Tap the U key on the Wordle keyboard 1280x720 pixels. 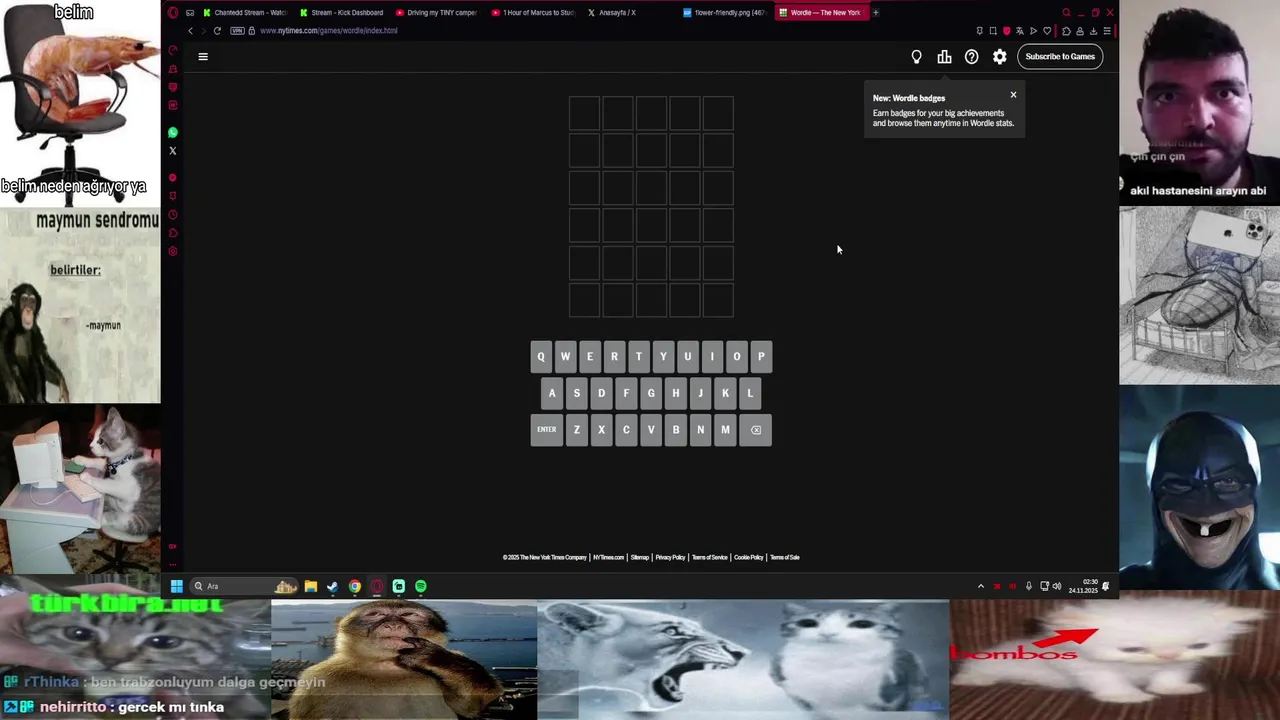[x=688, y=357]
